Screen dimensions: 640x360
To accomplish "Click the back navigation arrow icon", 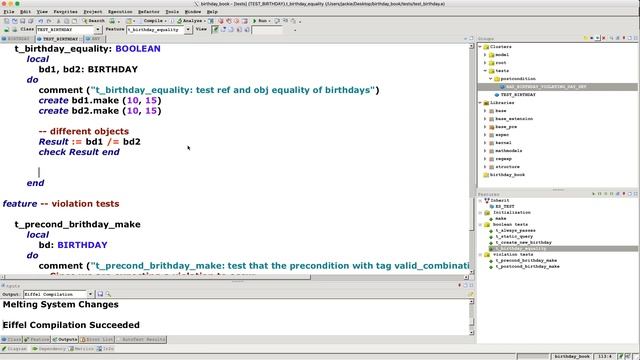I will (7, 29).
